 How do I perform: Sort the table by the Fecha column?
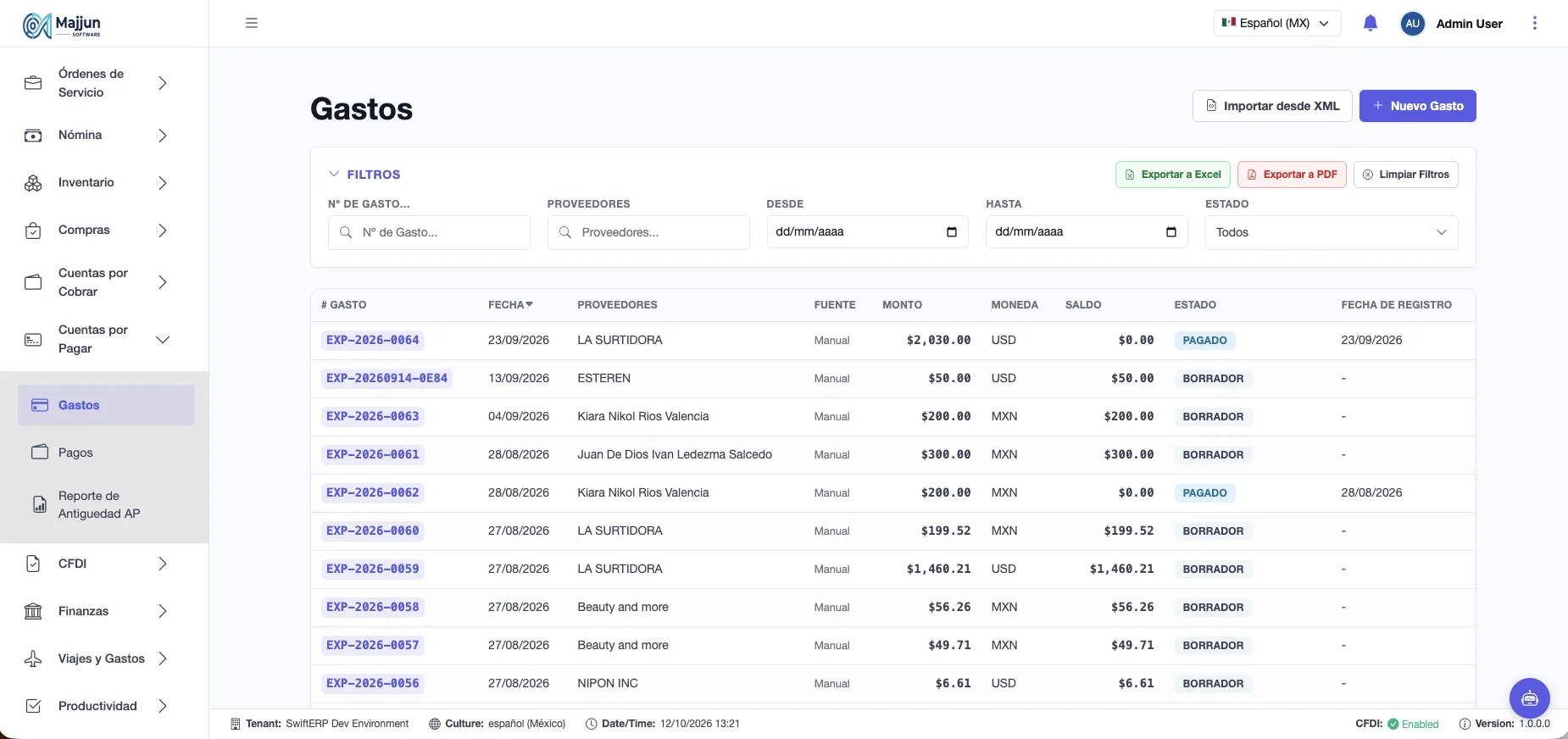tap(510, 304)
